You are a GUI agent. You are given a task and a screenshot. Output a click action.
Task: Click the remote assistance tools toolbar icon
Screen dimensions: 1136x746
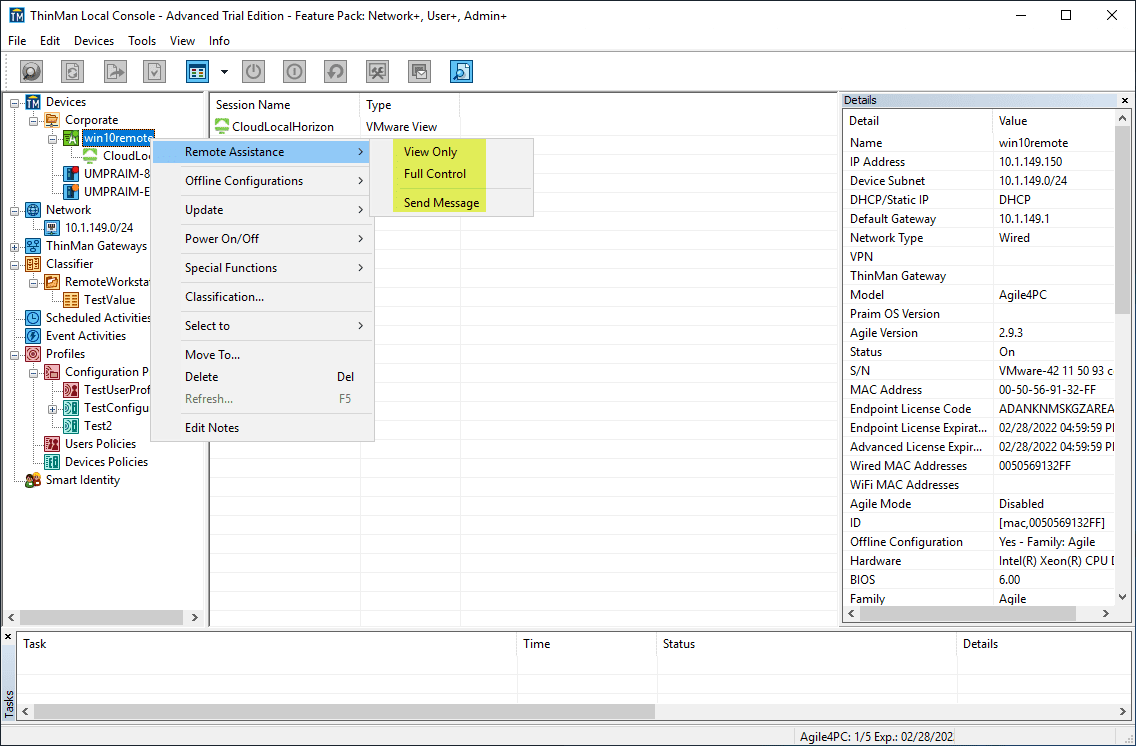377,71
